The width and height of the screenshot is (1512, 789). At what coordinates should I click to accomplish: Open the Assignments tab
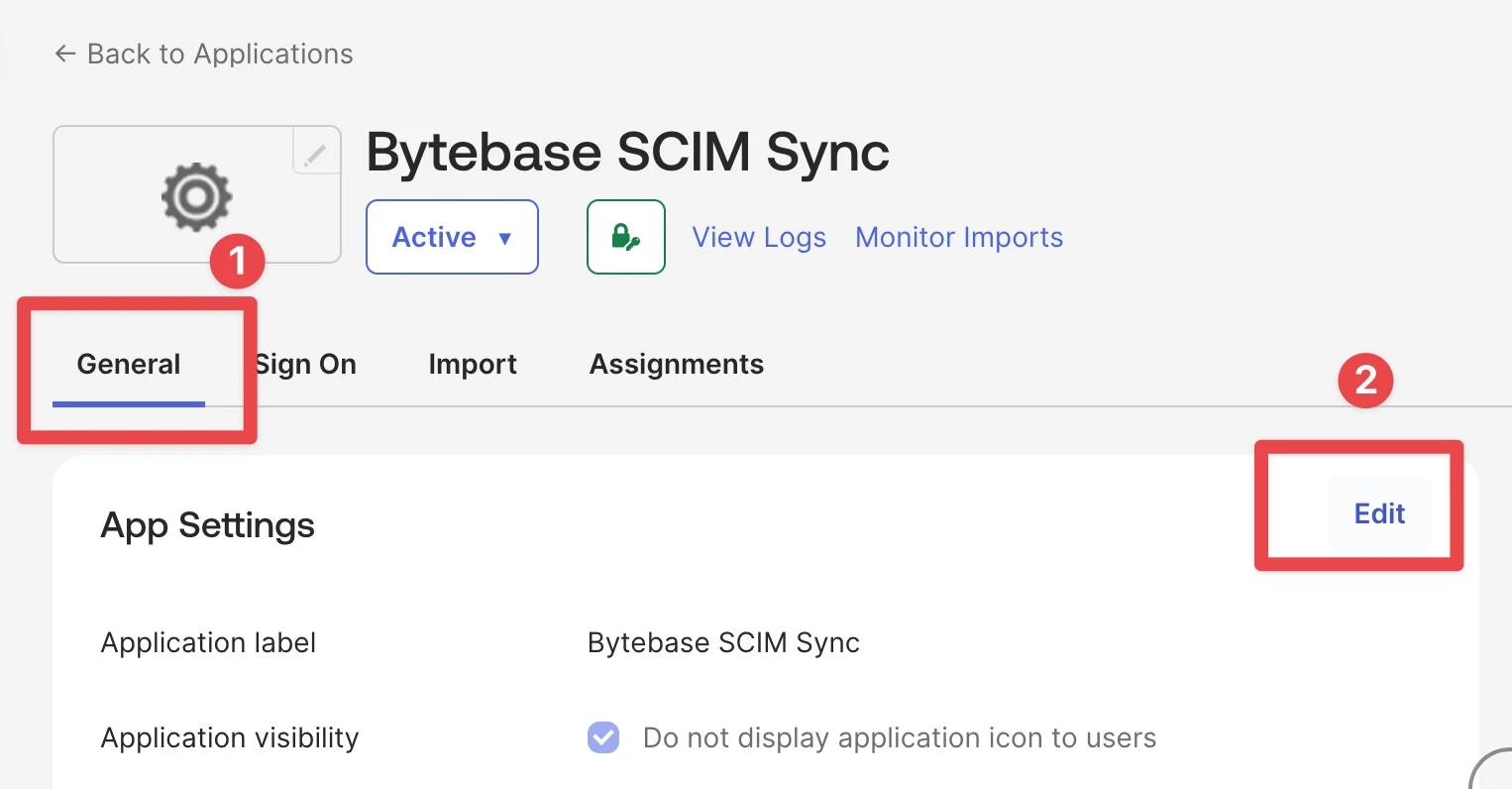(677, 365)
